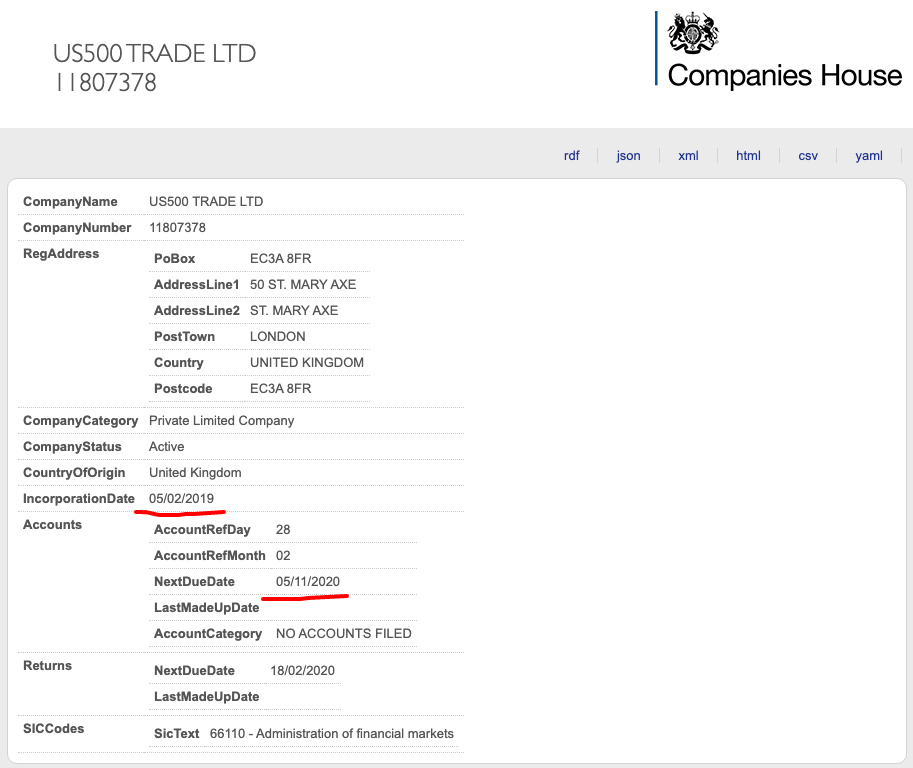The height and width of the screenshot is (768, 913).
Task: Select the CountryOfOrigin label
Action: (74, 473)
